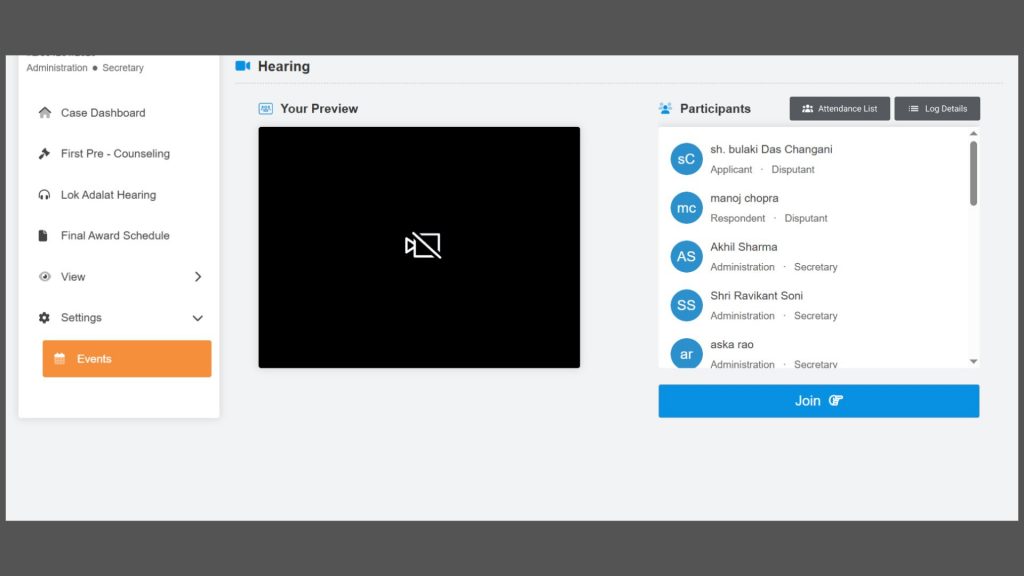Click the gavel icon for First Pre-Counseling
1024x576 pixels.
(44, 154)
